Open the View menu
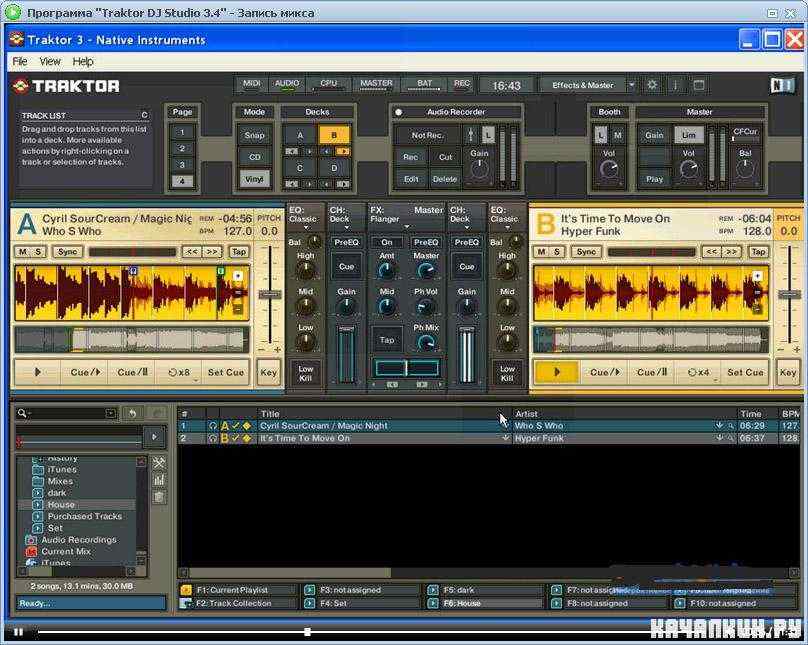Viewport: 808px width, 645px height. click(x=50, y=61)
